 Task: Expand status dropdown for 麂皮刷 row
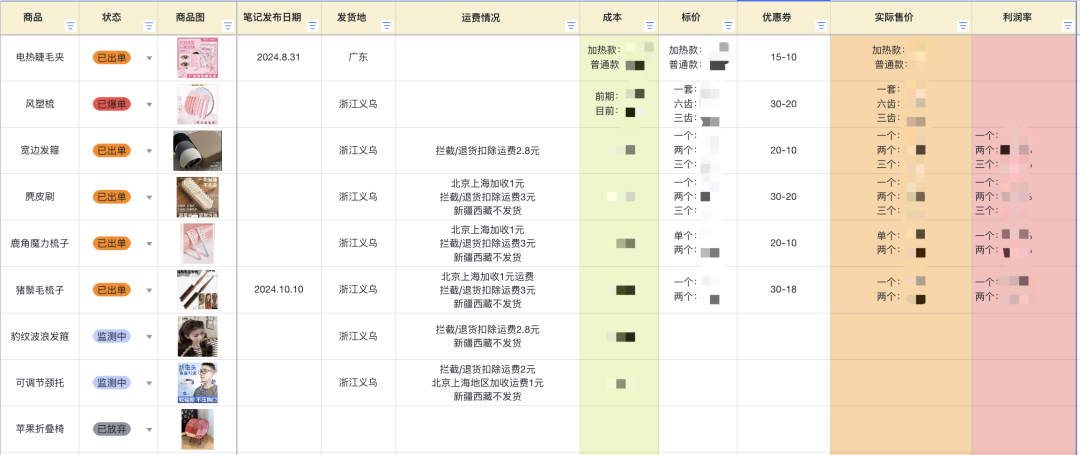click(x=149, y=198)
